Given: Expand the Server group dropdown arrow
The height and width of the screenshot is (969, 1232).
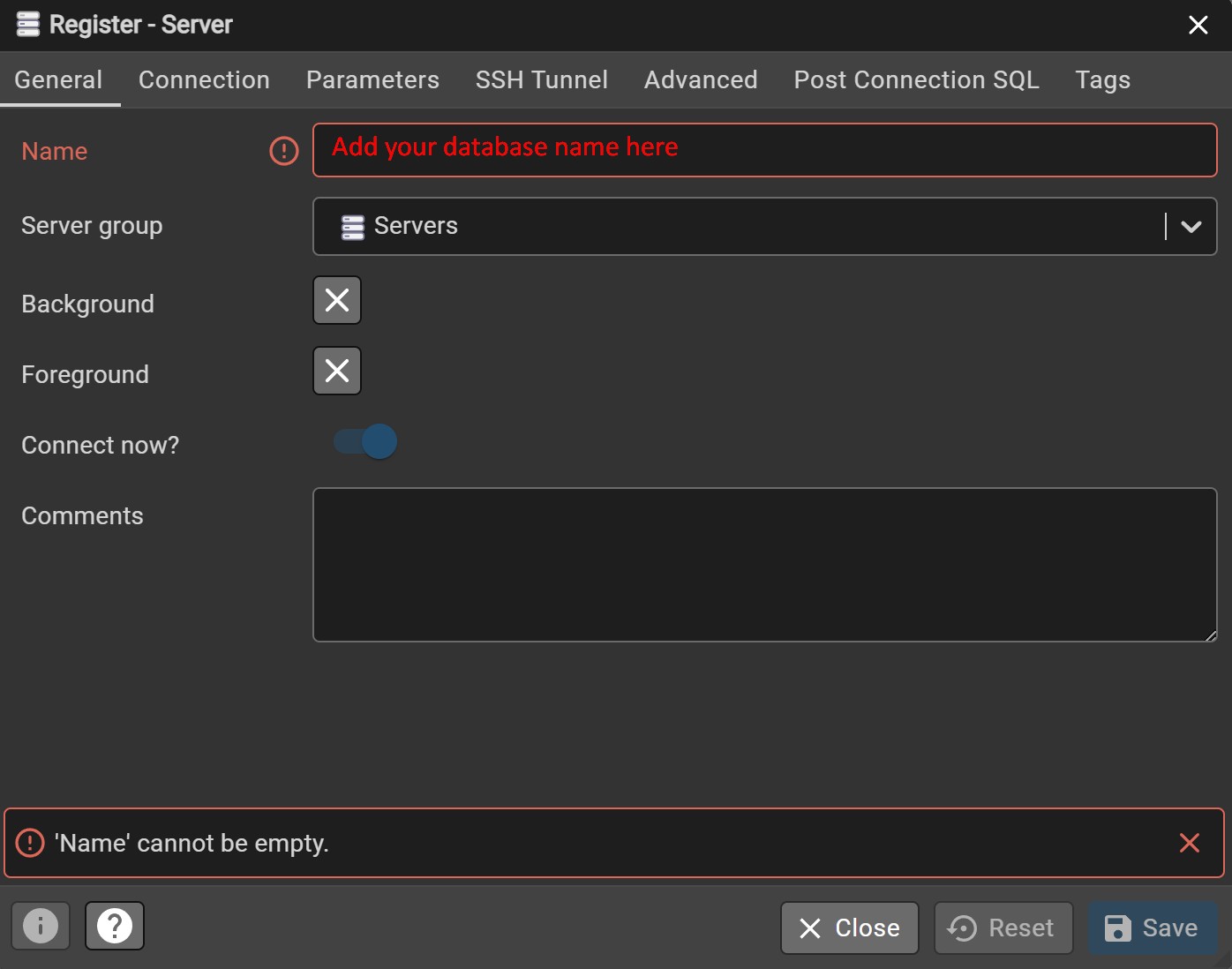Looking at the screenshot, I should [1191, 227].
